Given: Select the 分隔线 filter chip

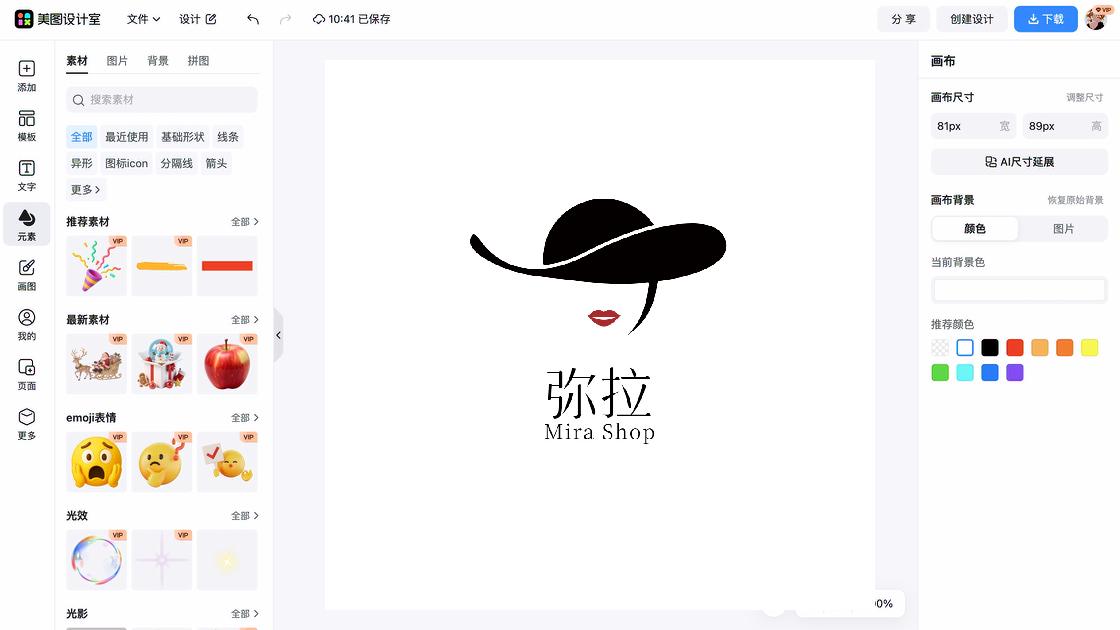Looking at the screenshot, I should click(176, 164).
